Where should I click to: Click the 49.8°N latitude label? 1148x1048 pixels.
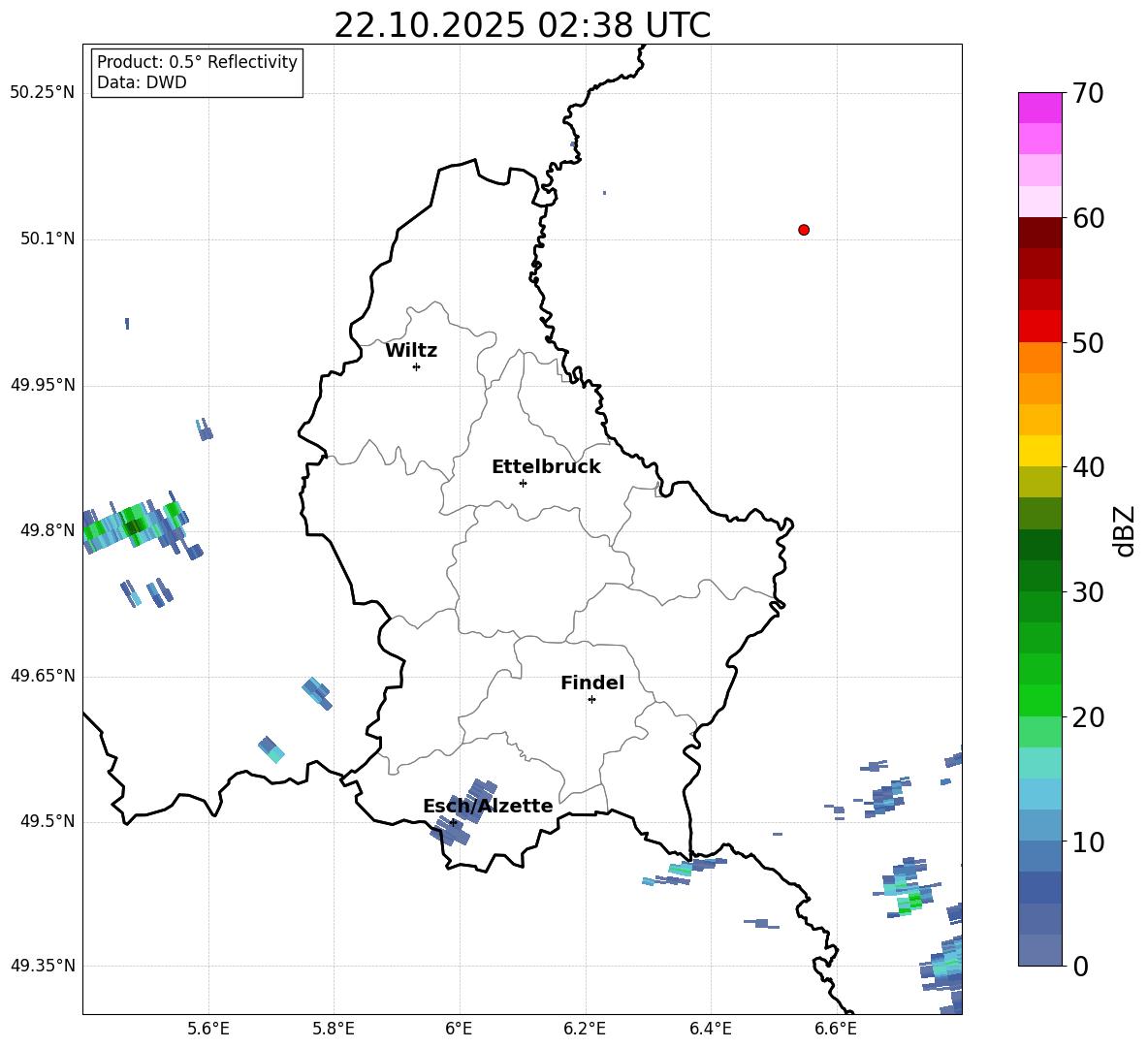(x=48, y=530)
